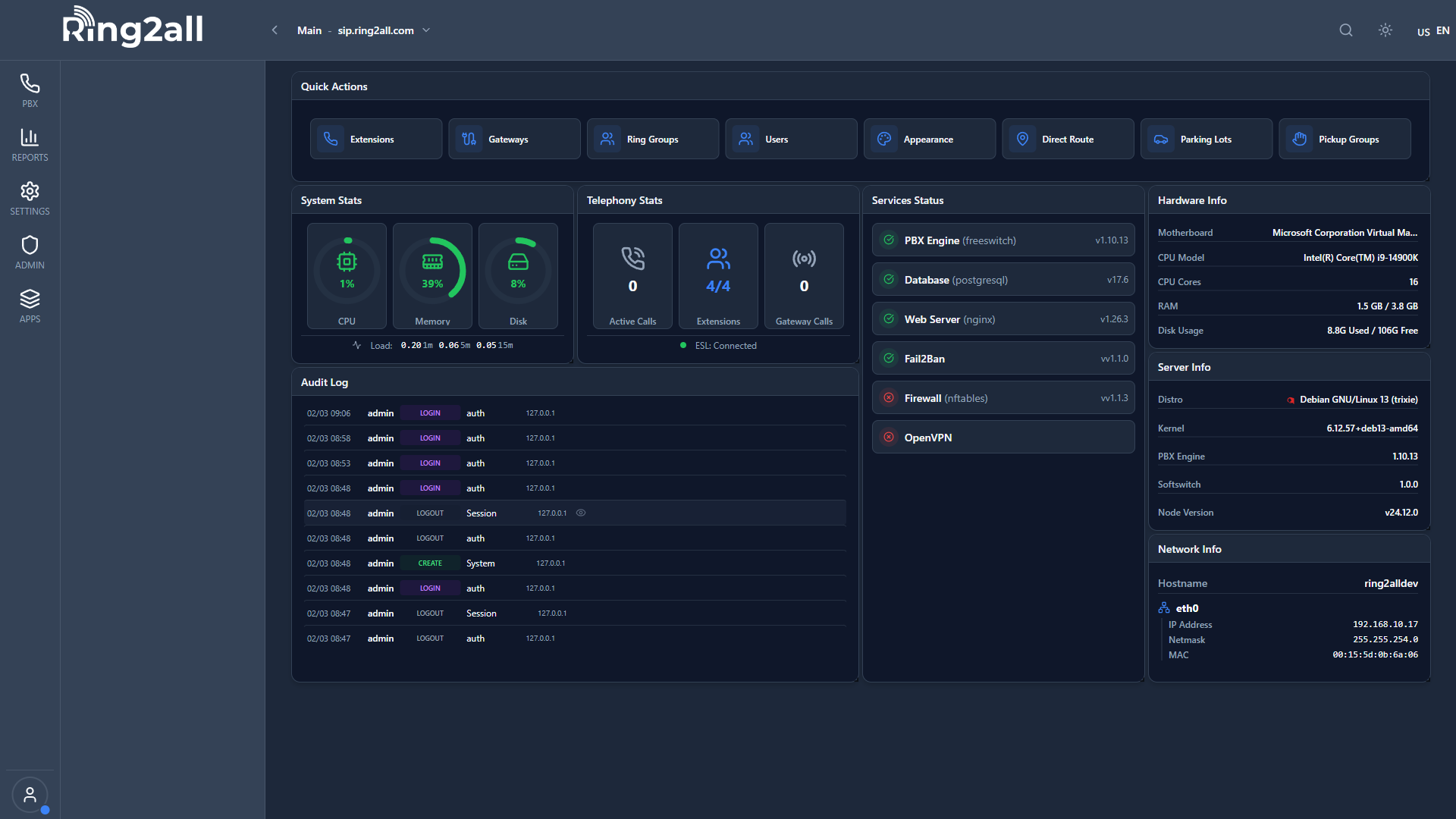Expand the sip.ring2all.com domain dropdown
The width and height of the screenshot is (1456, 819).
click(426, 30)
